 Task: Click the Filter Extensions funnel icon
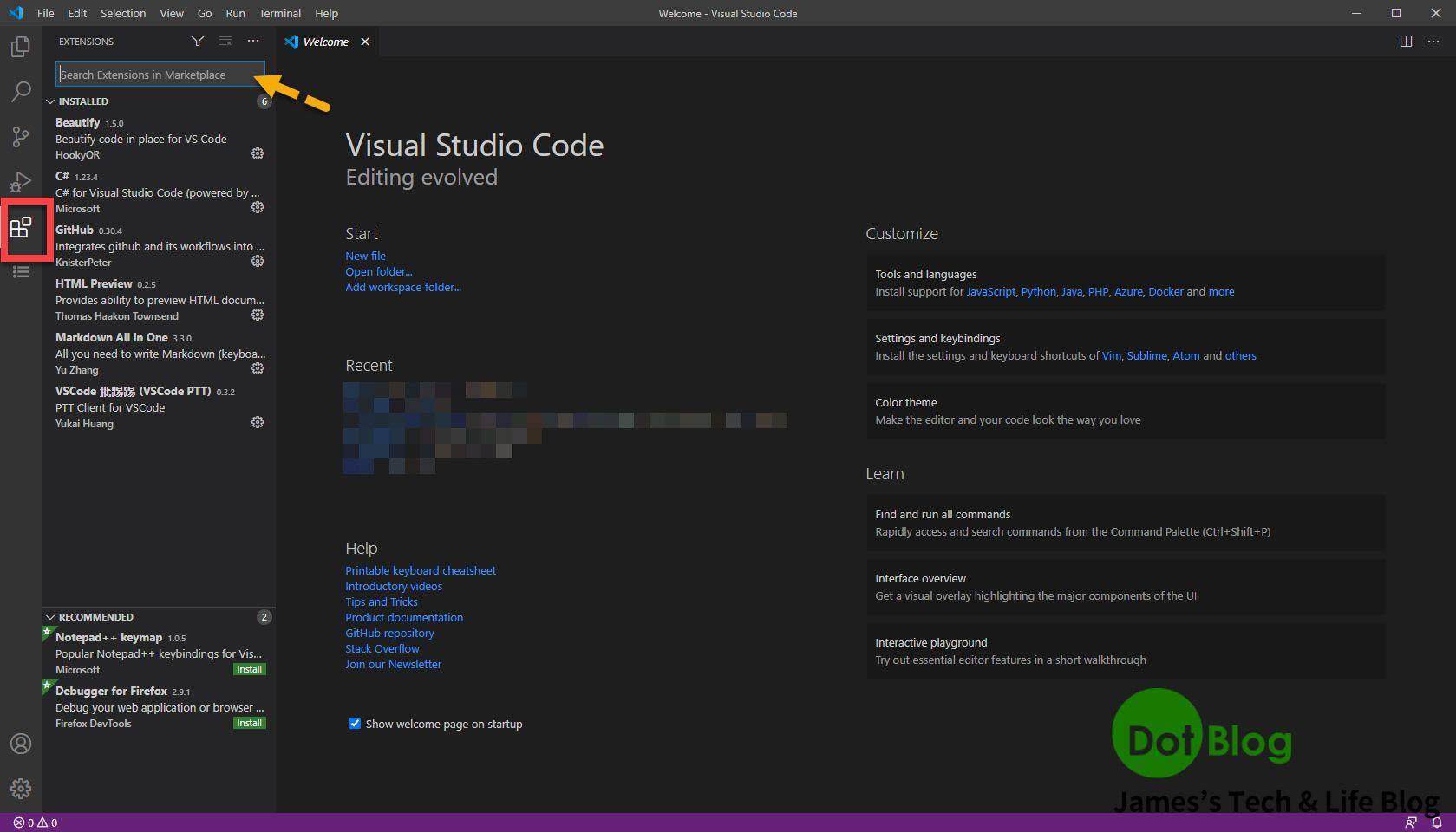tap(198, 41)
